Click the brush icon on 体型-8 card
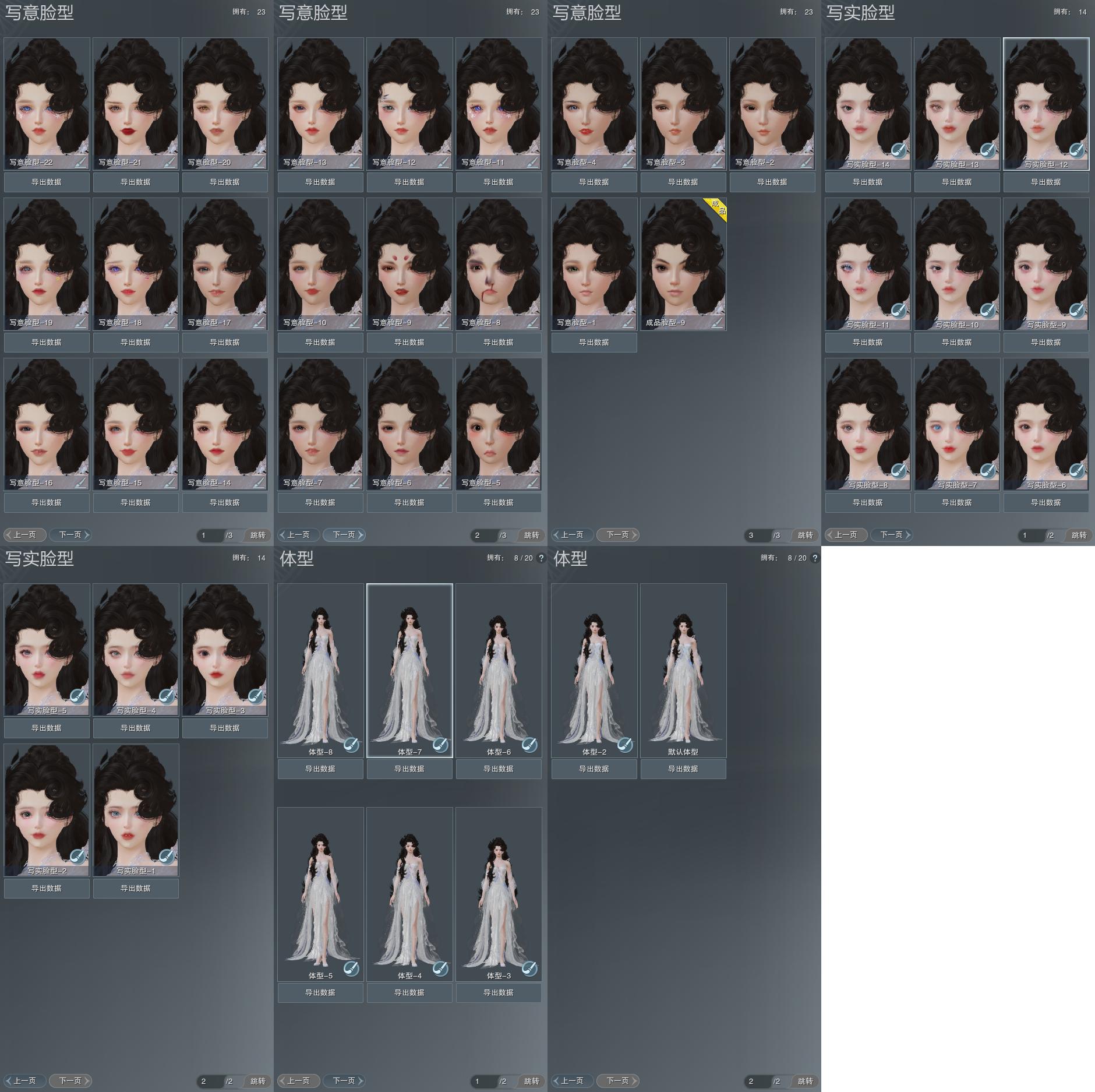Viewport: 1095px width, 1092px height. (351, 744)
